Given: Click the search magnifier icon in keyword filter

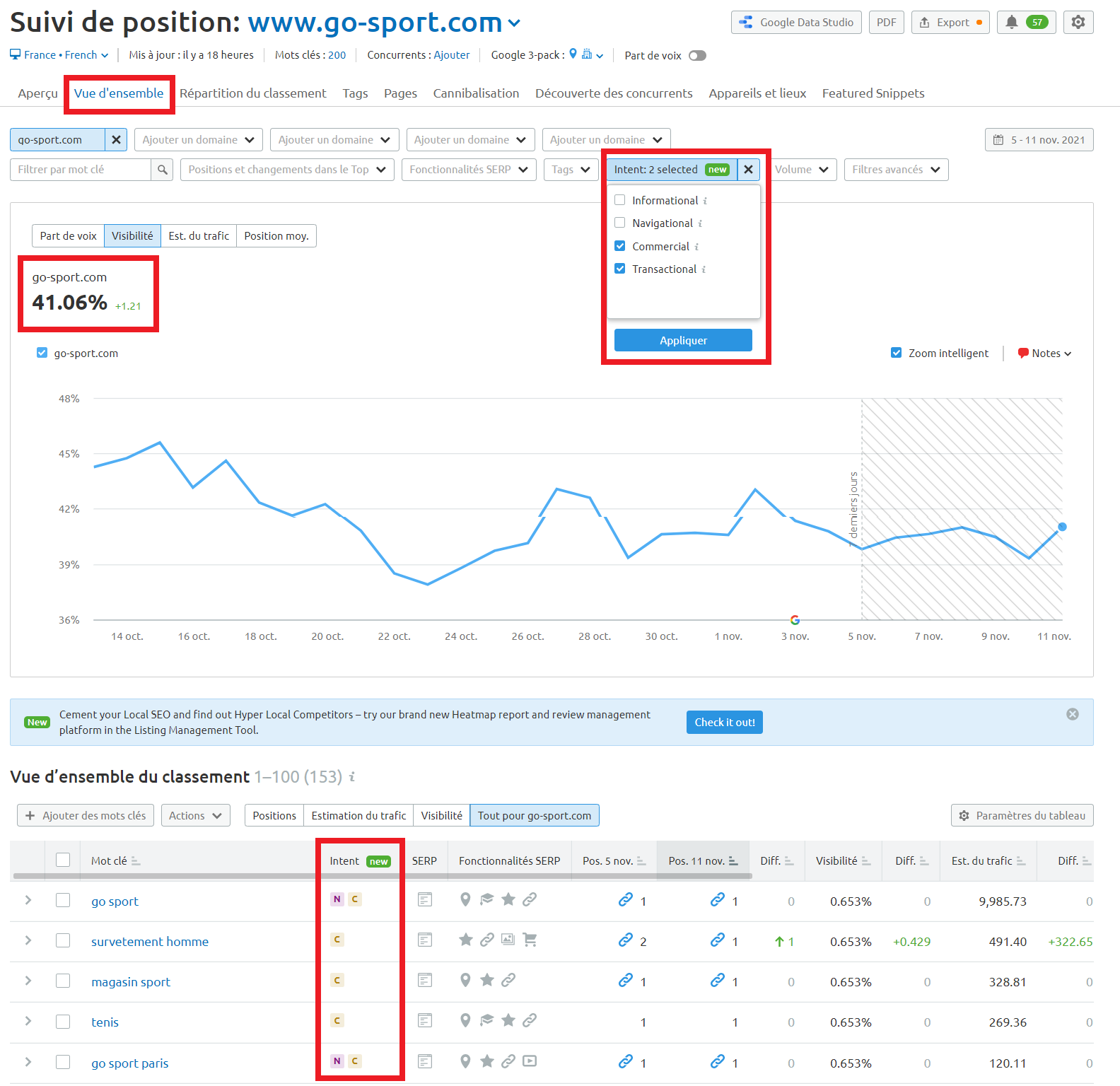Looking at the screenshot, I should pyautogui.click(x=162, y=170).
